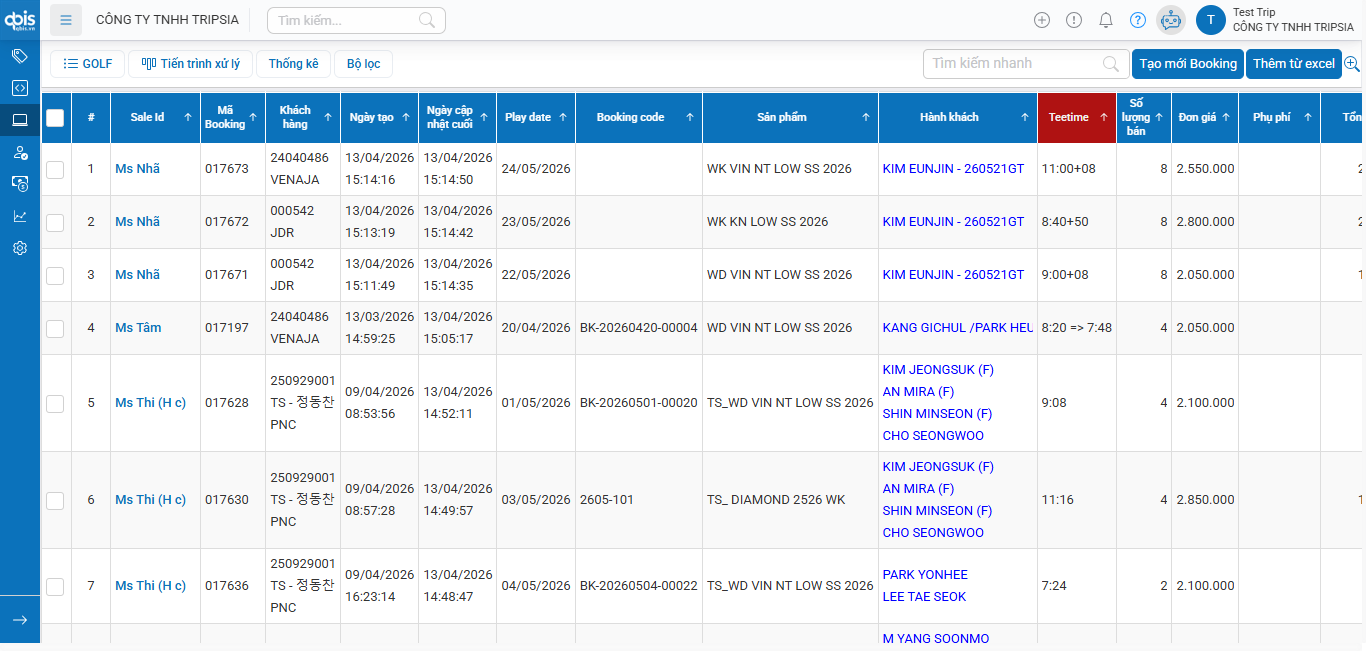Click the notification bell icon
The width and height of the screenshot is (1366, 651).
coord(1106,20)
